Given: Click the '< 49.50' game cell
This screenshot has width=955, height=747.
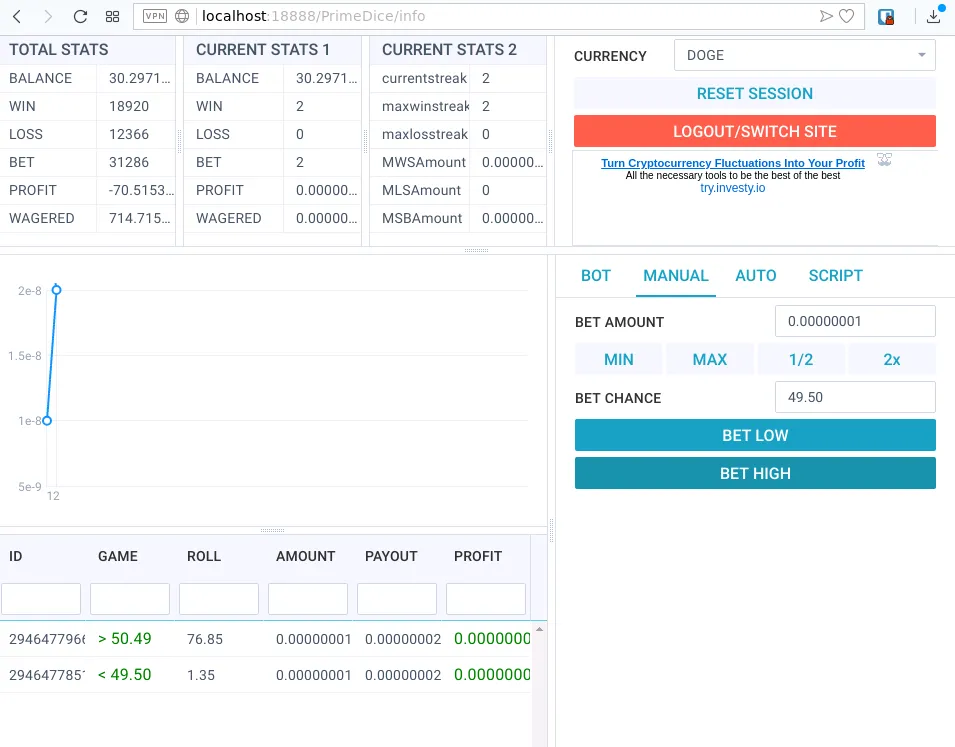Looking at the screenshot, I should [x=124, y=674].
